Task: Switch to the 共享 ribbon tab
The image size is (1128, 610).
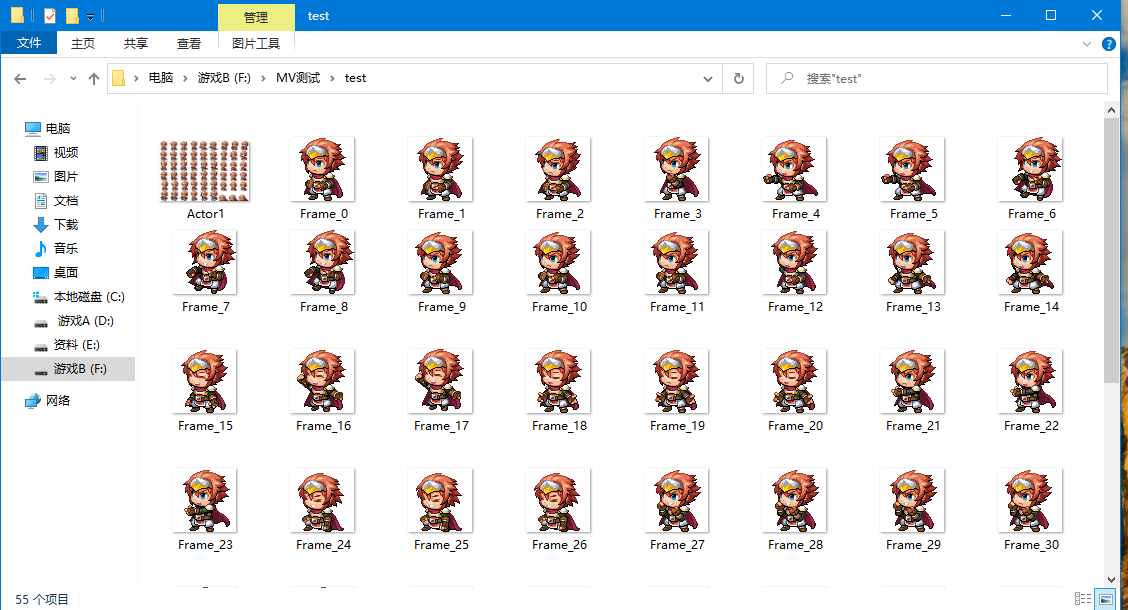Action: click(136, 43)
